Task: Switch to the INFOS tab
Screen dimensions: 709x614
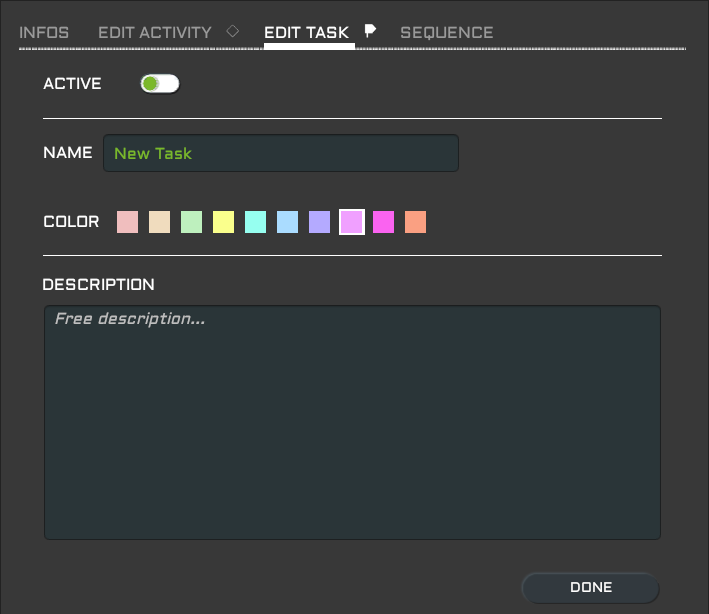Action: [44, 33]
